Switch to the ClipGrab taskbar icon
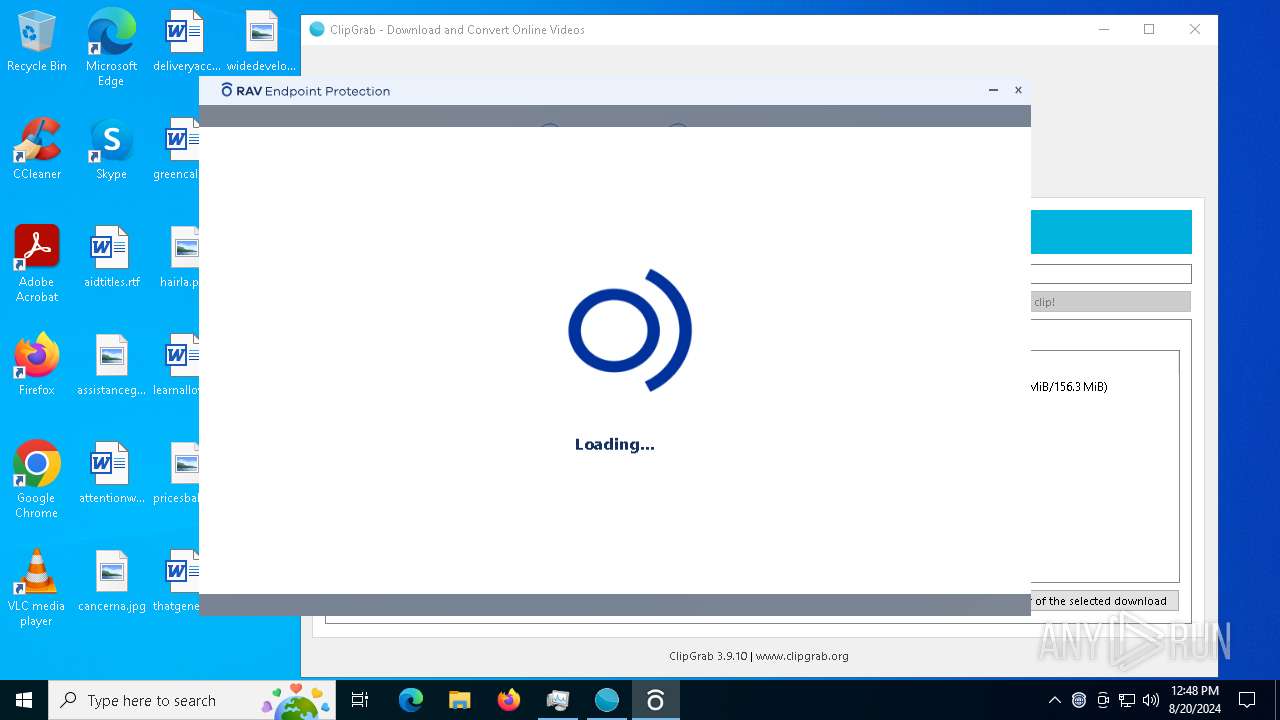This screenshot has height=720, width=1280. coord(607,700)
